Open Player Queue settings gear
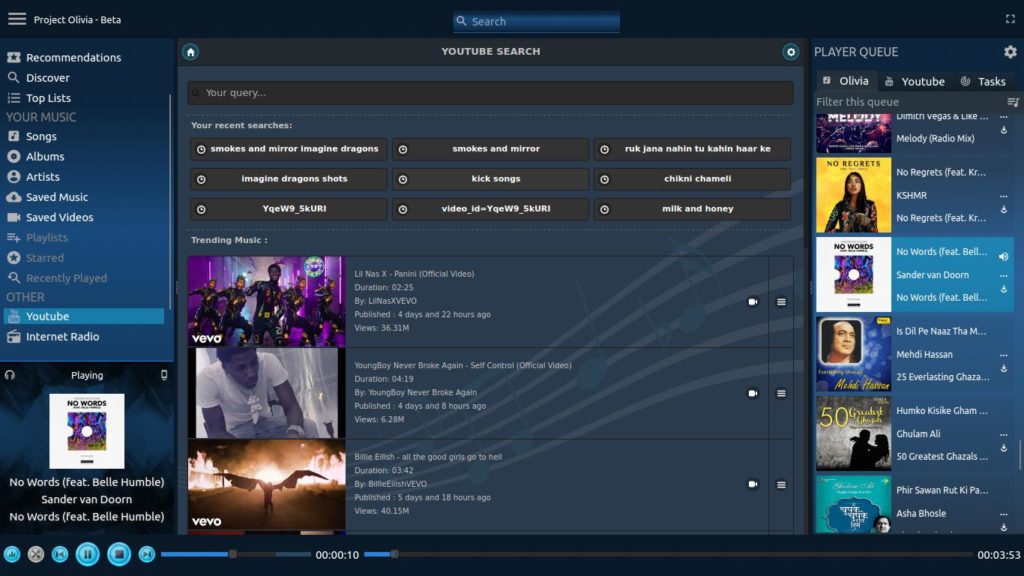This screenshot has width=1024, height=576. click(1010, 52)
